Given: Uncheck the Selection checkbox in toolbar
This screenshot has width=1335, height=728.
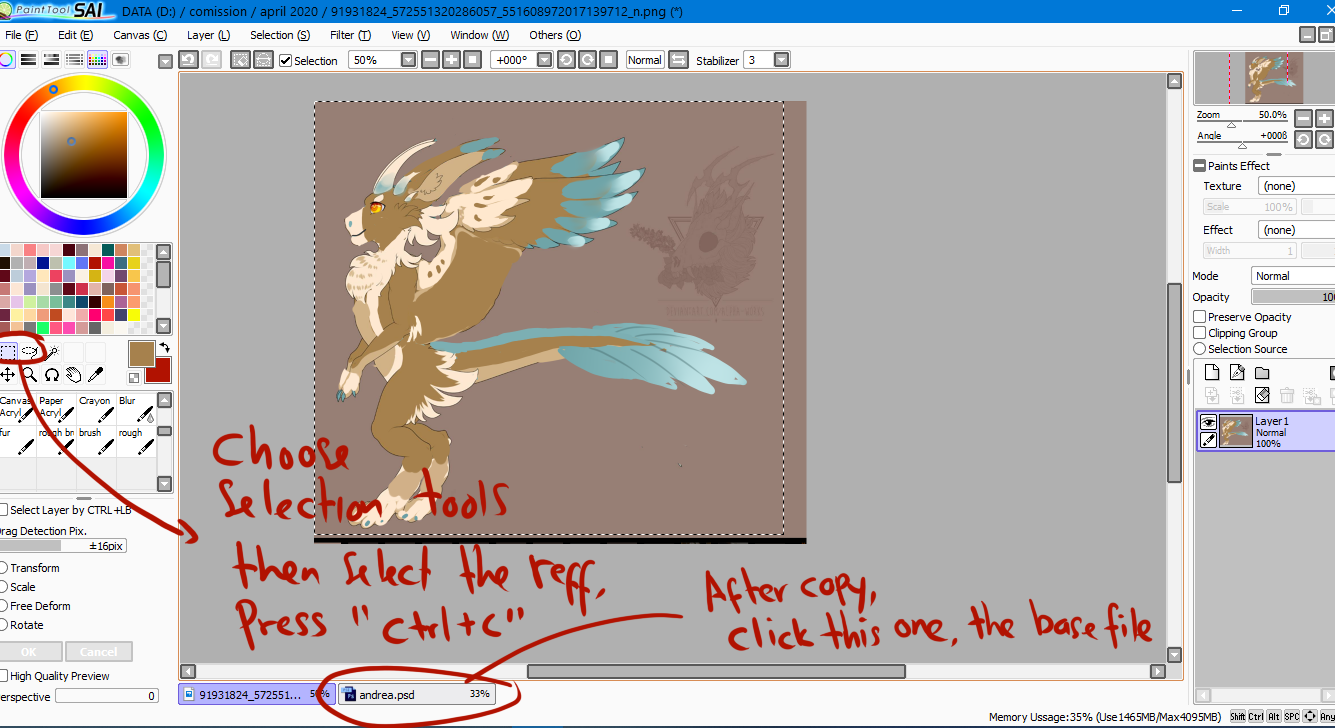Looking at the screenshot, I should (285, 61).
